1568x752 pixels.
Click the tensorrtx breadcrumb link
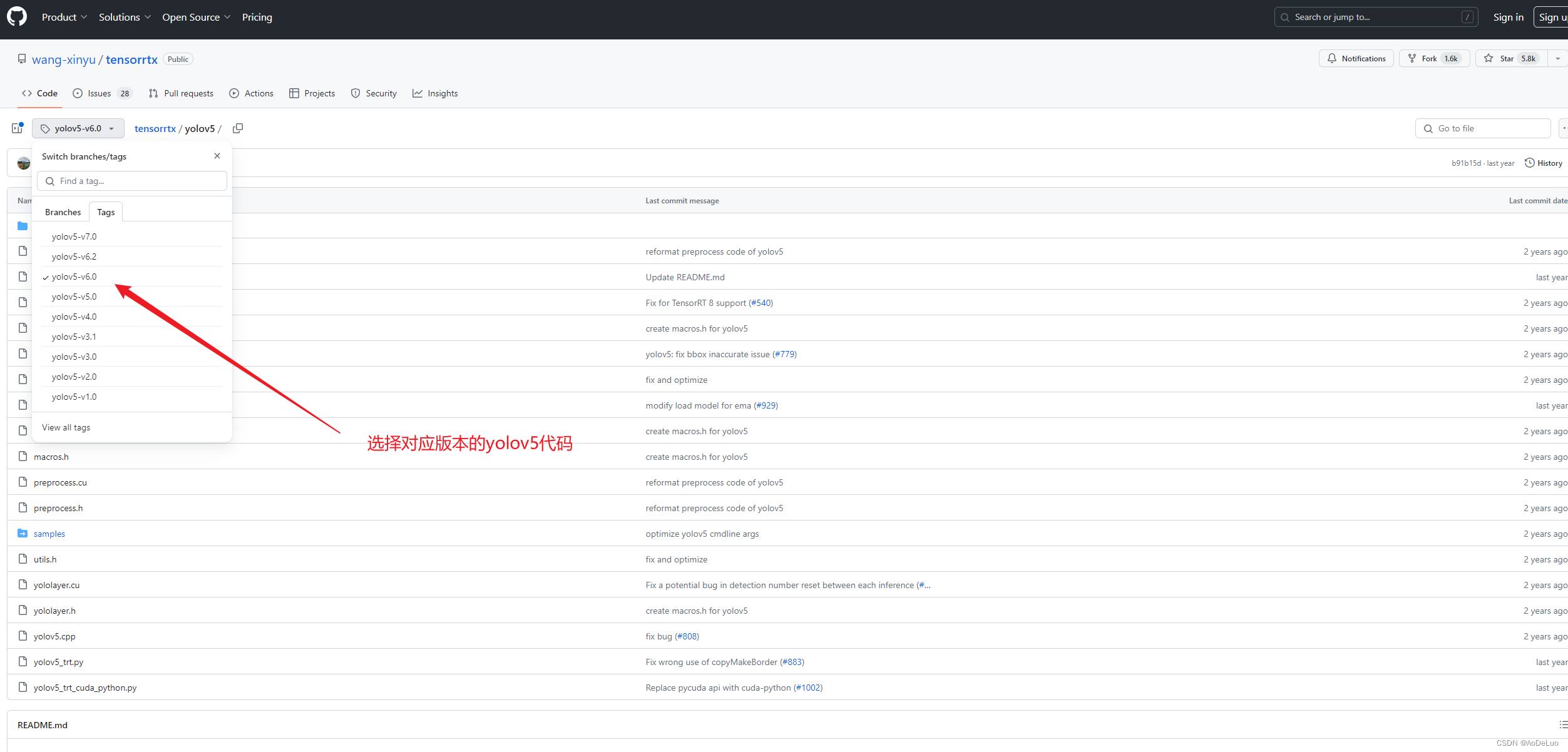click(155, 128)
